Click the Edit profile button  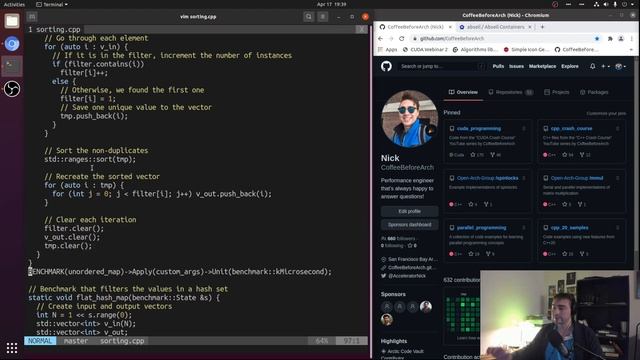[409, 211]
